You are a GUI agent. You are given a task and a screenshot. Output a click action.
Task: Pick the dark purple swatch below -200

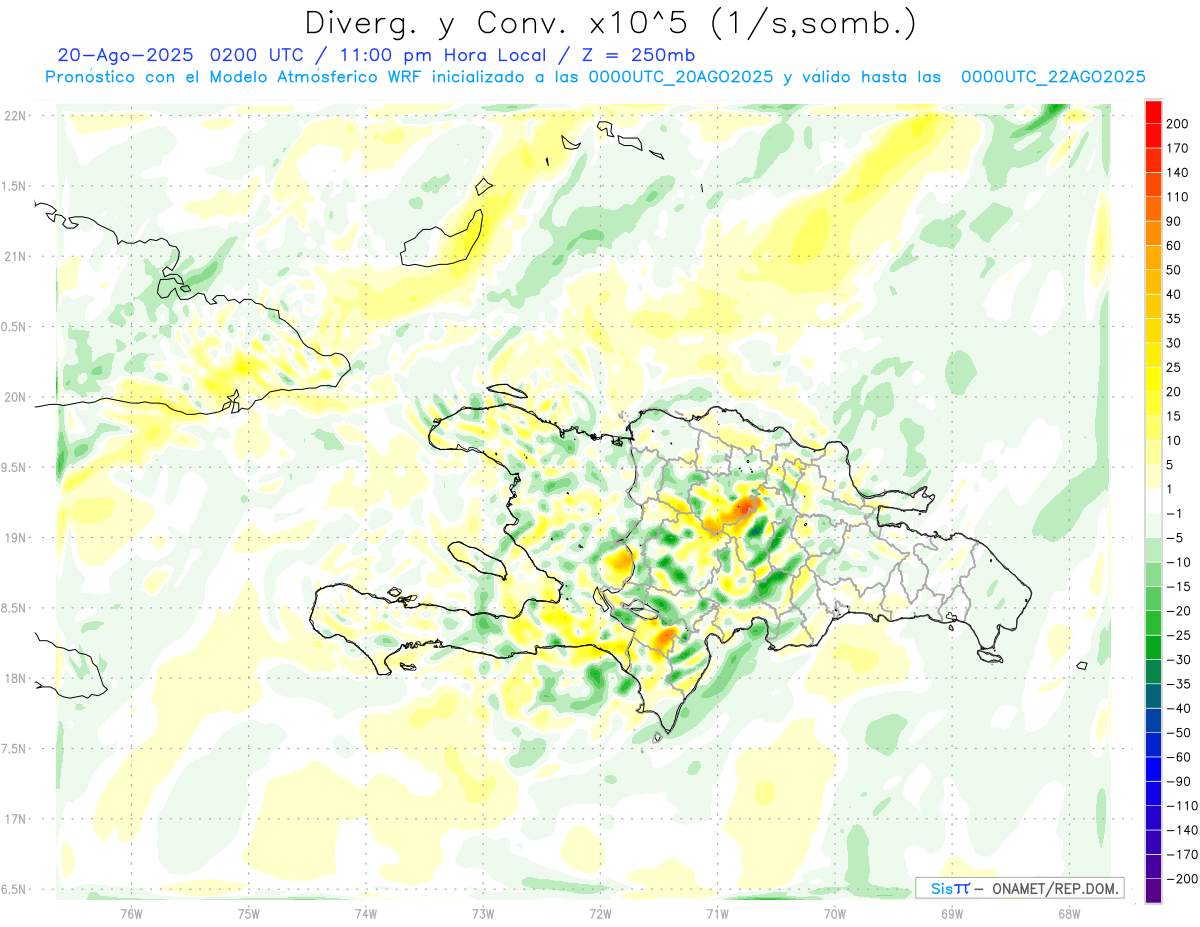tap(1153, 891)
